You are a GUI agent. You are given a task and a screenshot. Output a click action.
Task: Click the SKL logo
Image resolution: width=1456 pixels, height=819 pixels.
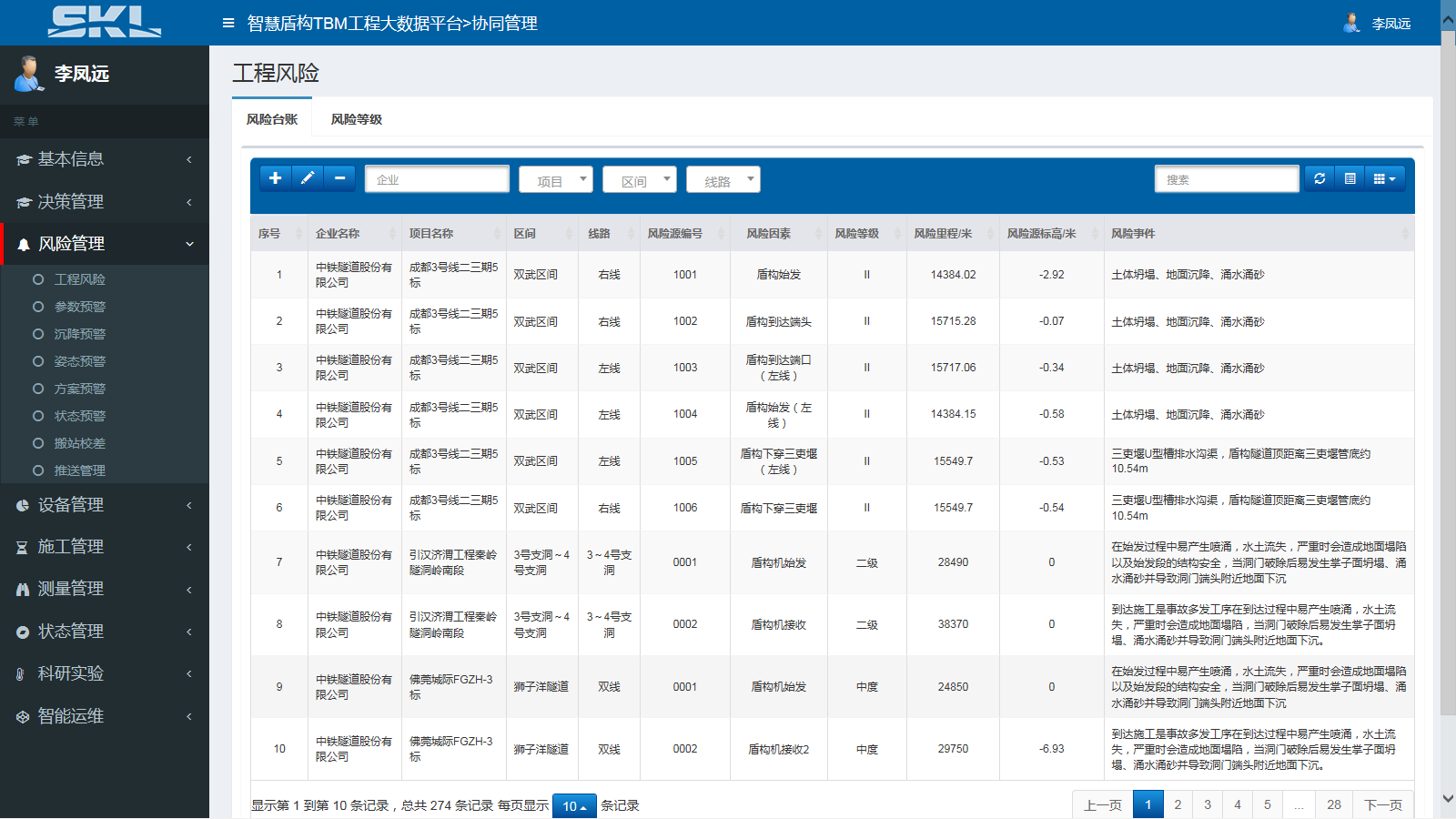click(x=105, y=22)
